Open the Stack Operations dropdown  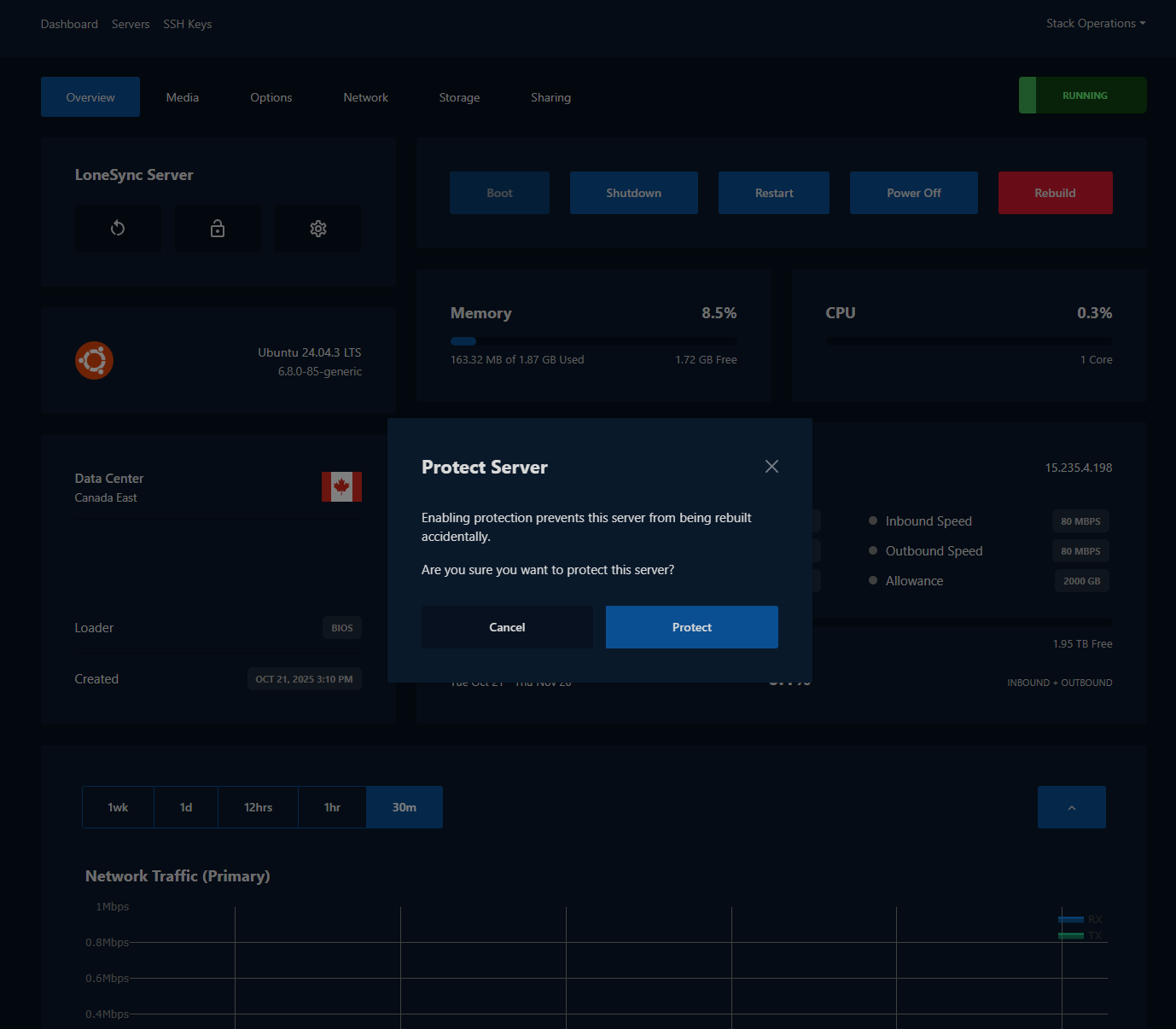1095,24
